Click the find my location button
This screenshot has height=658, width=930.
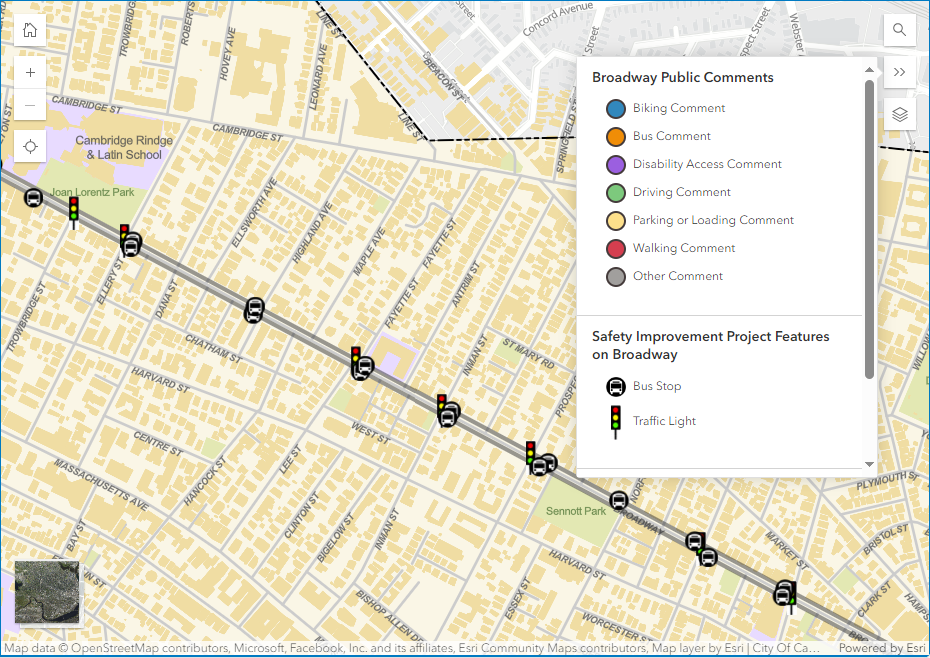point(30,147)
